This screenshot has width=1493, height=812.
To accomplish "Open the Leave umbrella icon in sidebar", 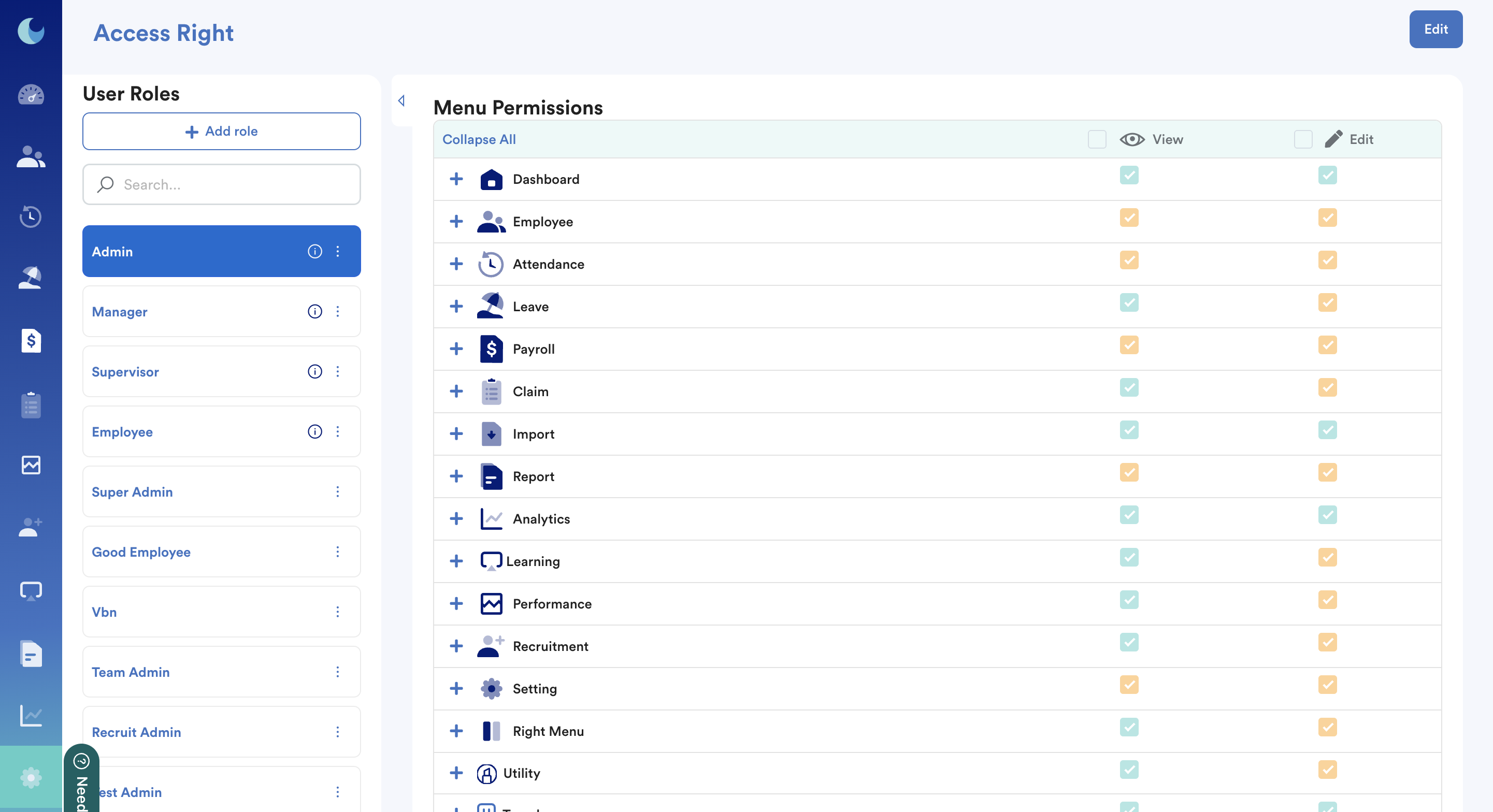I will [x=31, y=278].
